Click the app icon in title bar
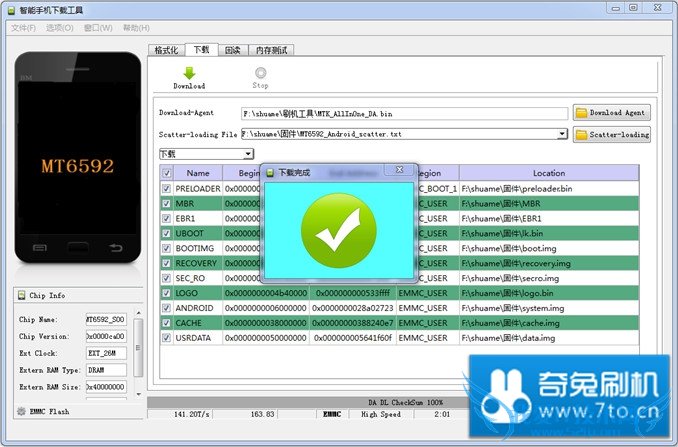This screenshot has width=678, height=447. [x=11, y=10]
